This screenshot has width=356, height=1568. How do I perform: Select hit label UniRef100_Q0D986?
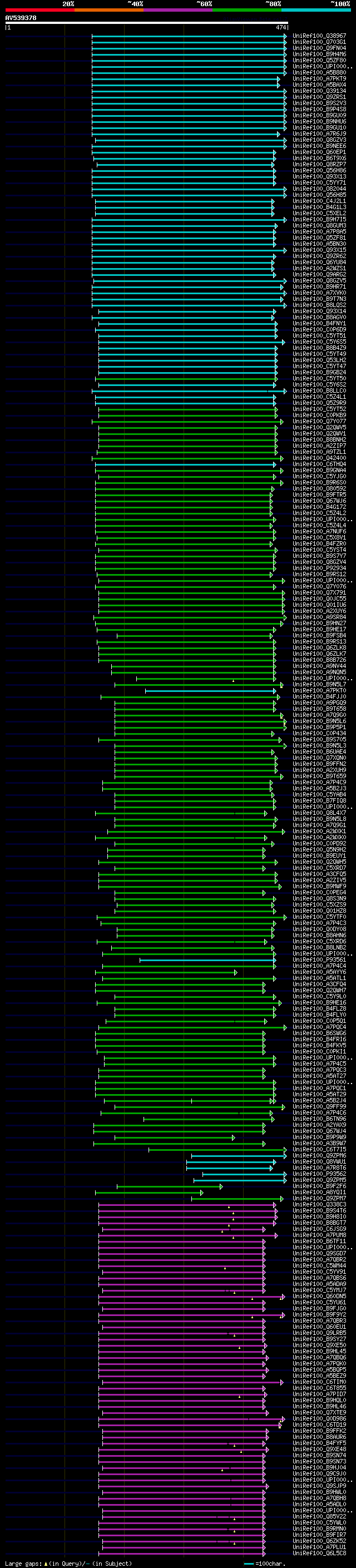point(319,1418)
